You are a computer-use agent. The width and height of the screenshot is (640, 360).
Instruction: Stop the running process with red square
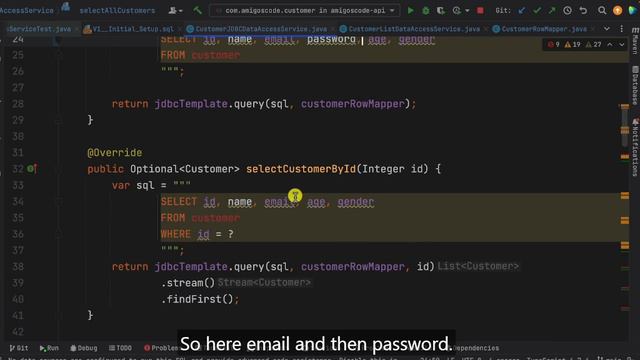point(480,11)
